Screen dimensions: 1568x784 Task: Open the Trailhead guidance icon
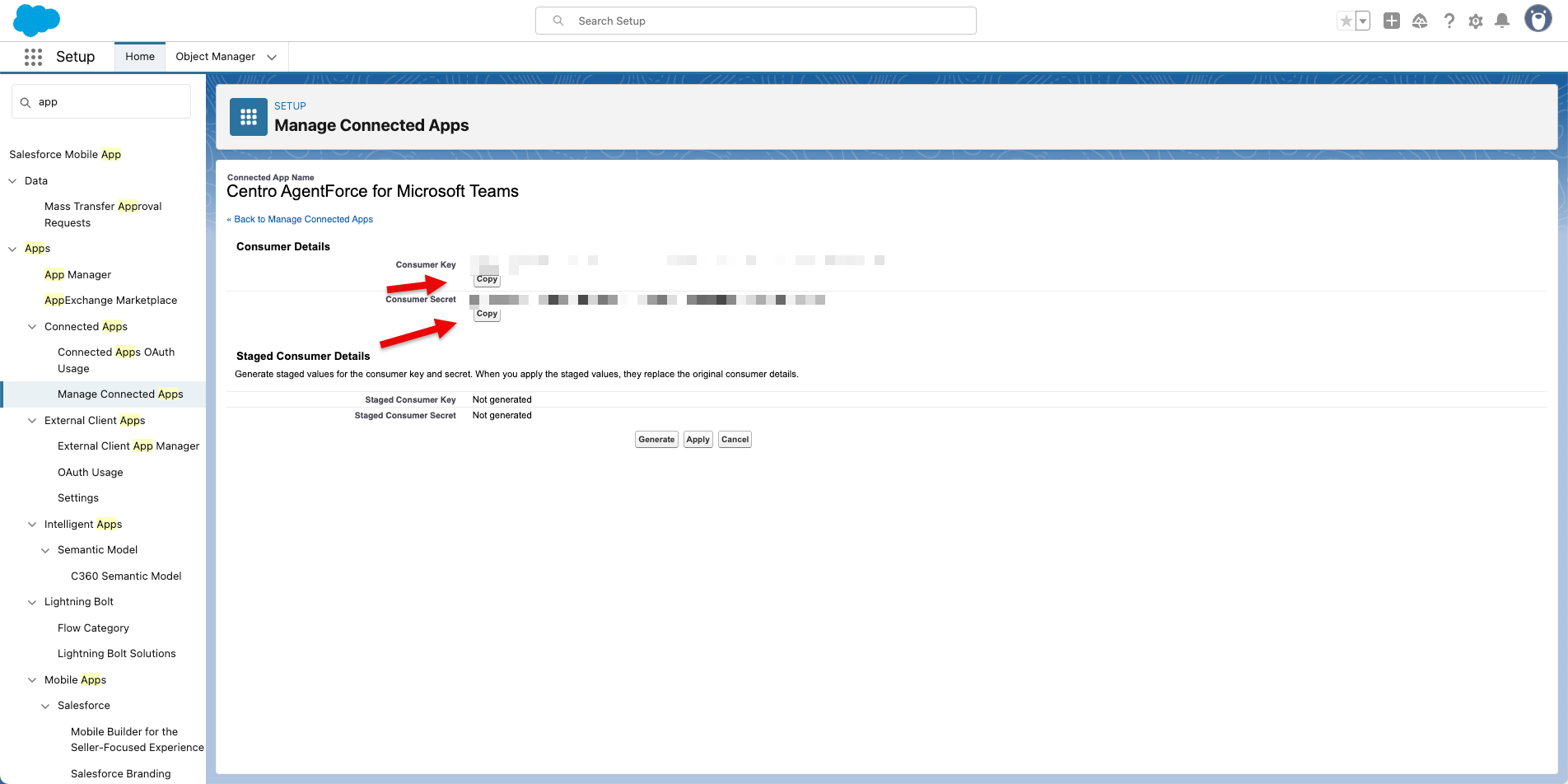(1420, 21)
